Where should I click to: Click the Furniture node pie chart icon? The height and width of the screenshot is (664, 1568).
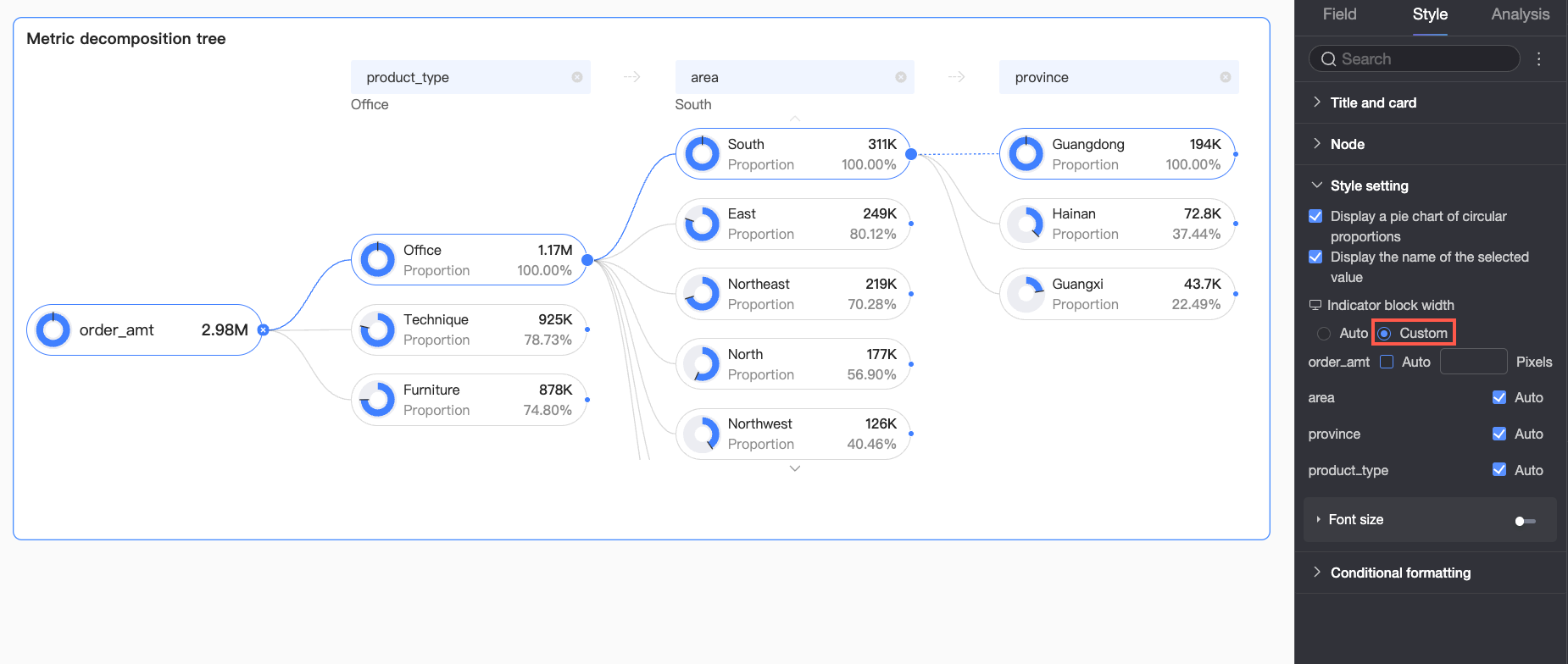[378, 400]
